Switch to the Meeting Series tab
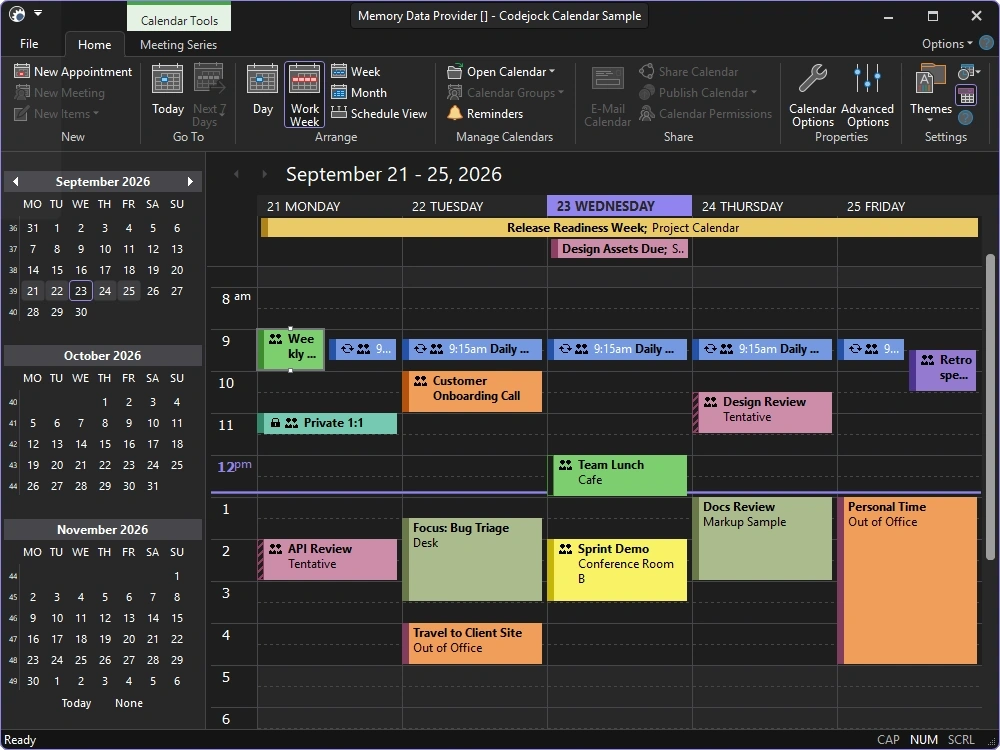 [x=178, y=45]
